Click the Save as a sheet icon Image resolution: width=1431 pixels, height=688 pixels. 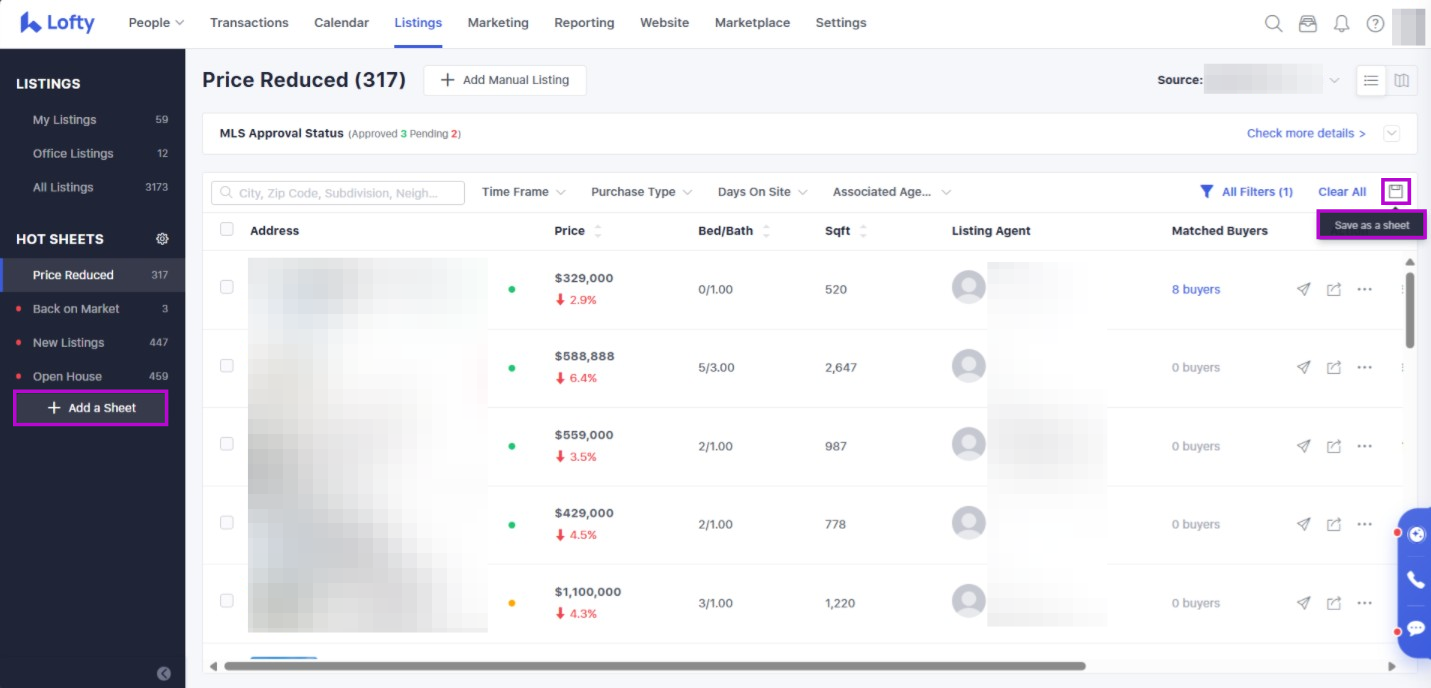pos(1396,191)
